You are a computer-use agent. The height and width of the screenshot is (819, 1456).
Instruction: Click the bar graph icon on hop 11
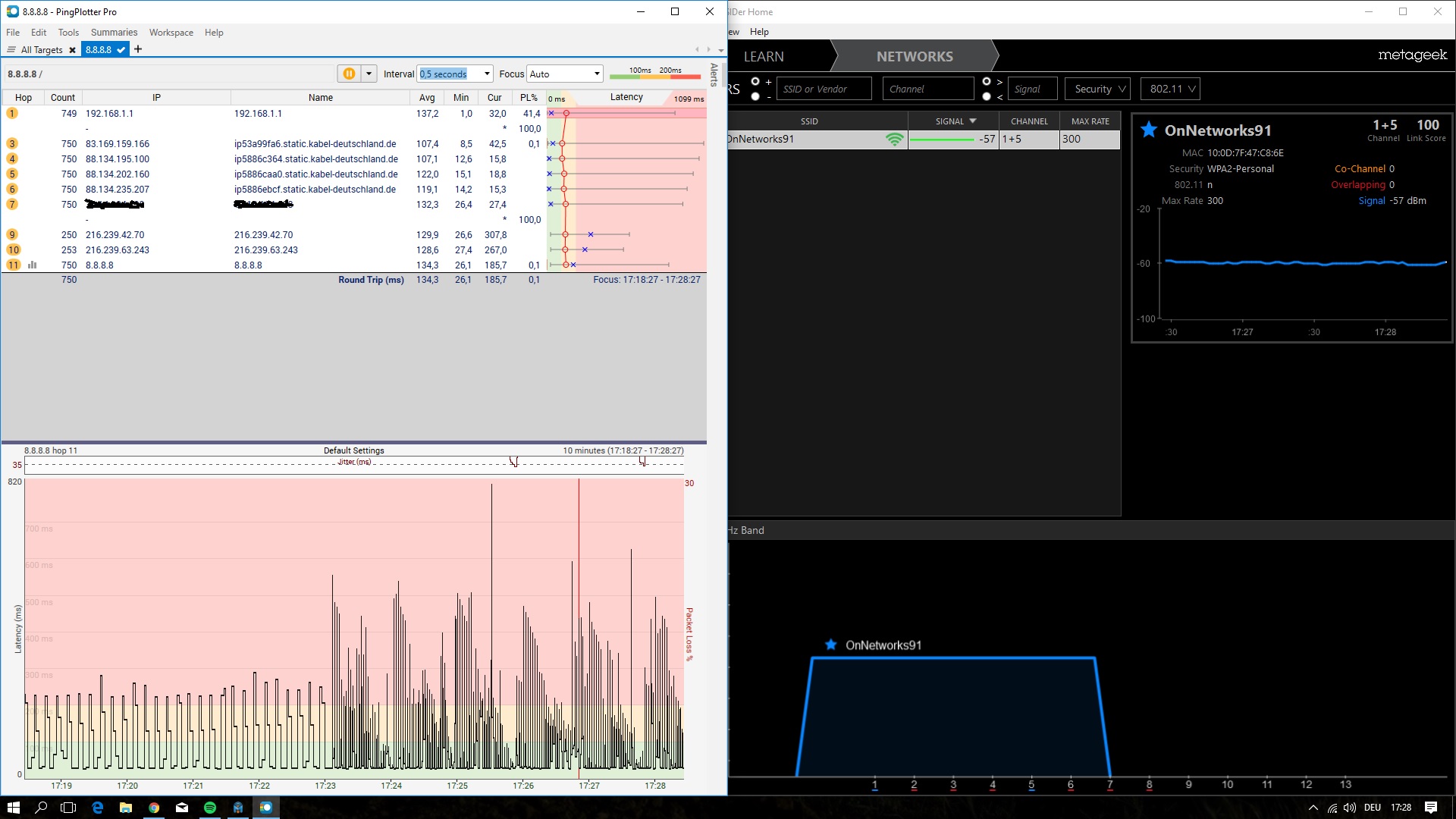tap(33, 265)
